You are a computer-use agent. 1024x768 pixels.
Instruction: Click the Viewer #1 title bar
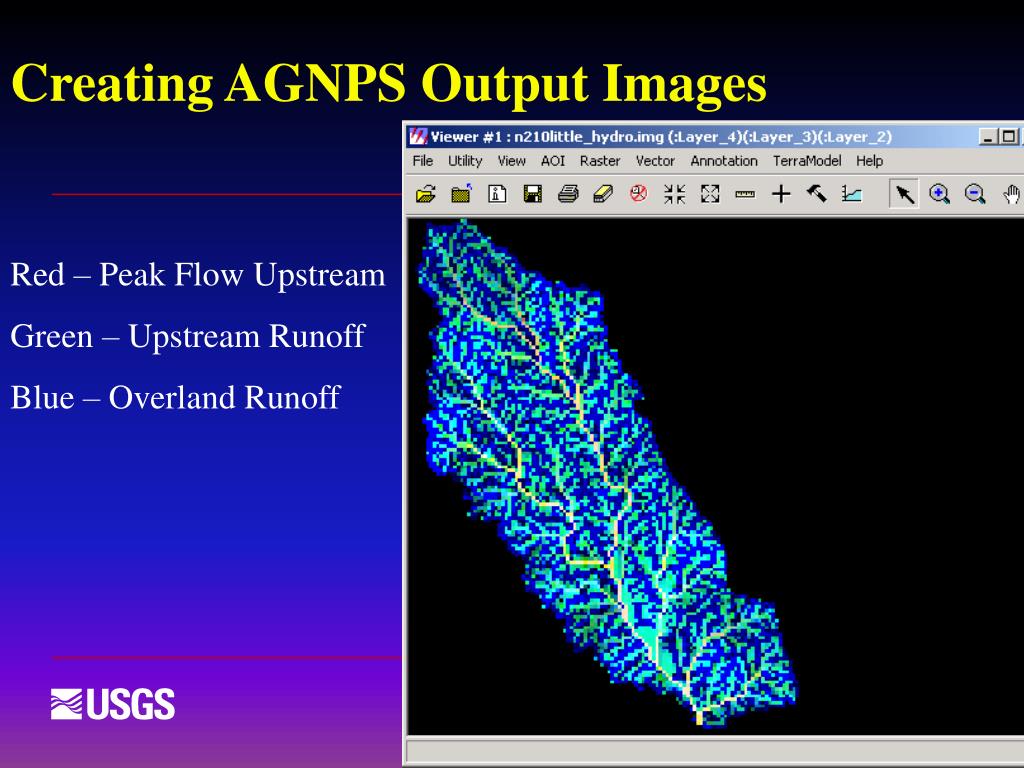coord(713,136)
